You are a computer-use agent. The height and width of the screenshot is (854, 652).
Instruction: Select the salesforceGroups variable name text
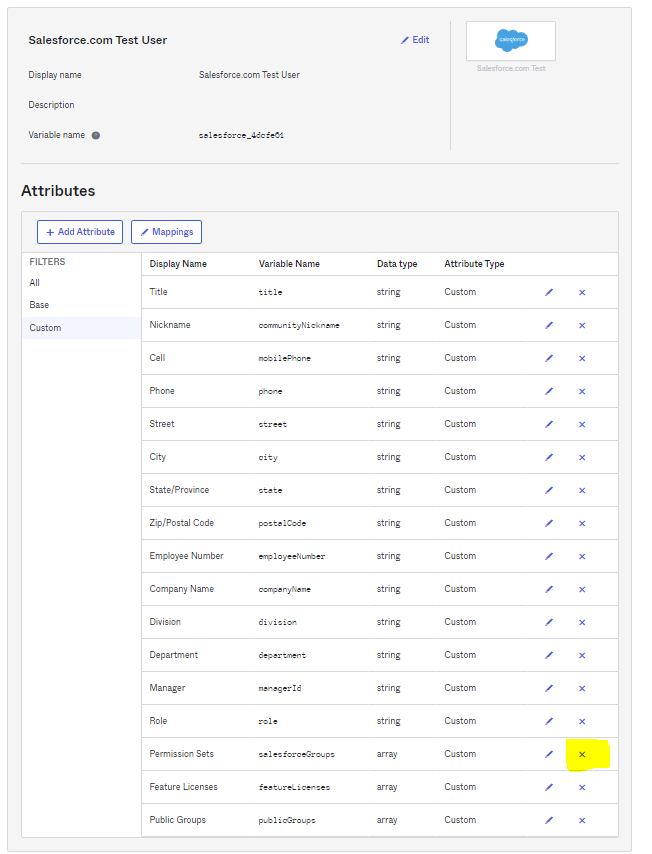(x=297, y=754)
